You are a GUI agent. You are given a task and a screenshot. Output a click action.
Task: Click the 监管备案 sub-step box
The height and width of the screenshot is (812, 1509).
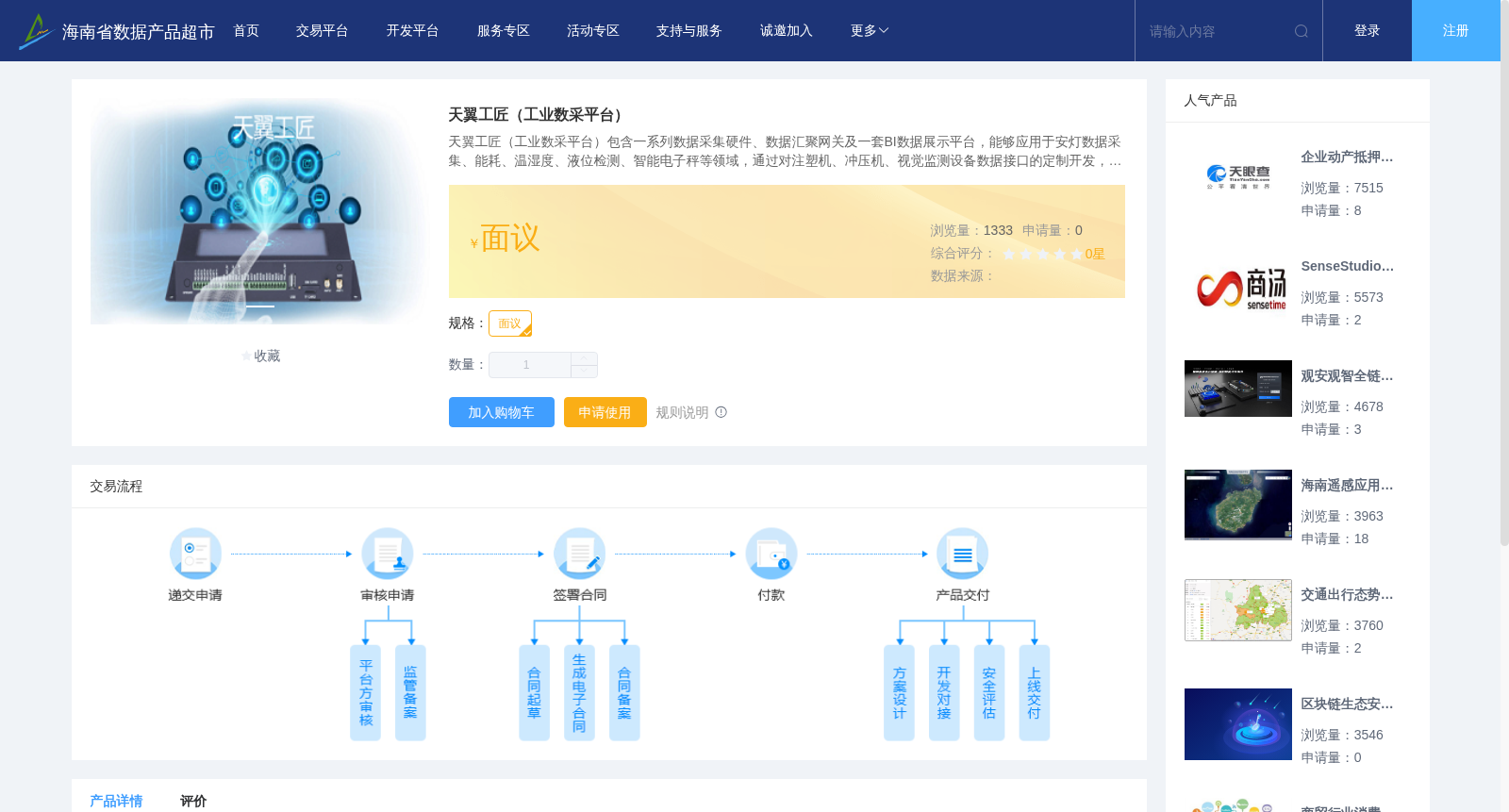pos(410,693)
